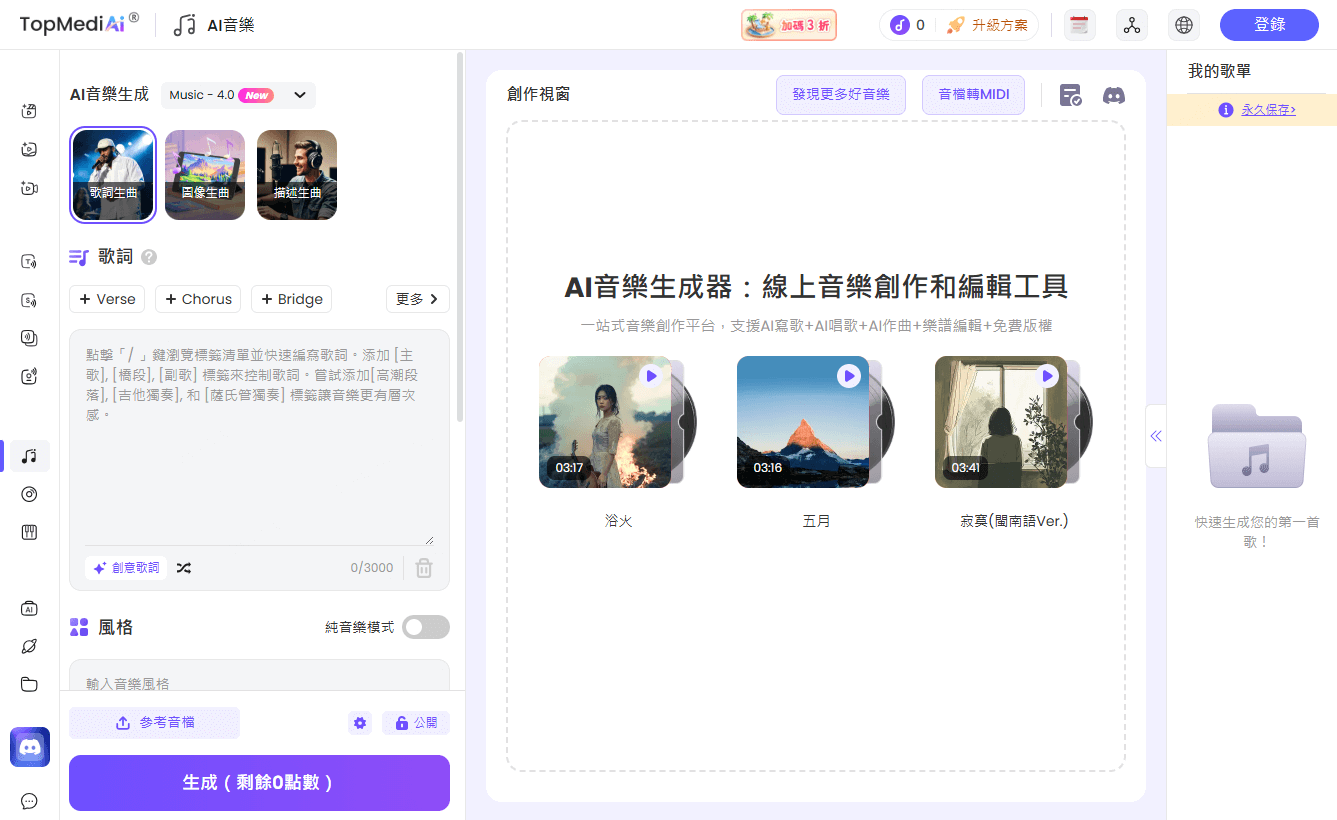Click the 加碼3折 promo banner
This screenshot has width=1337, height=820.
point(789,25)
